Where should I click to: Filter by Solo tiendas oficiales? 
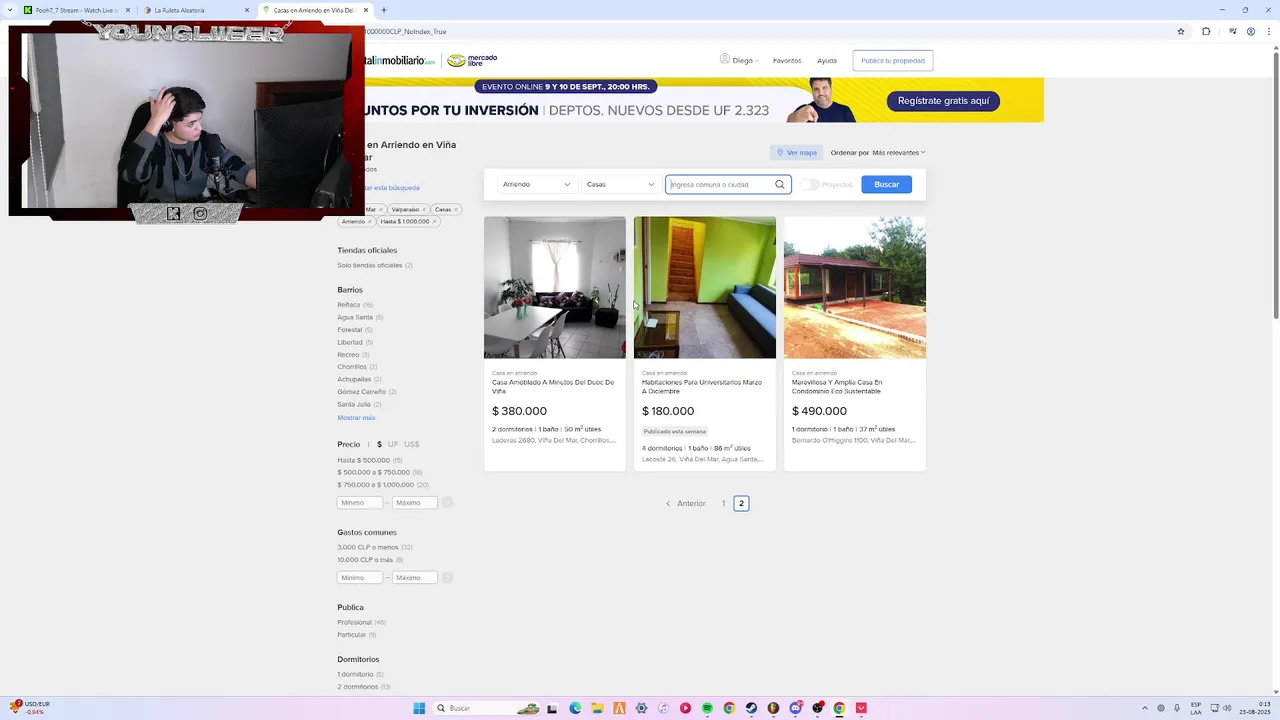point(375,265)
